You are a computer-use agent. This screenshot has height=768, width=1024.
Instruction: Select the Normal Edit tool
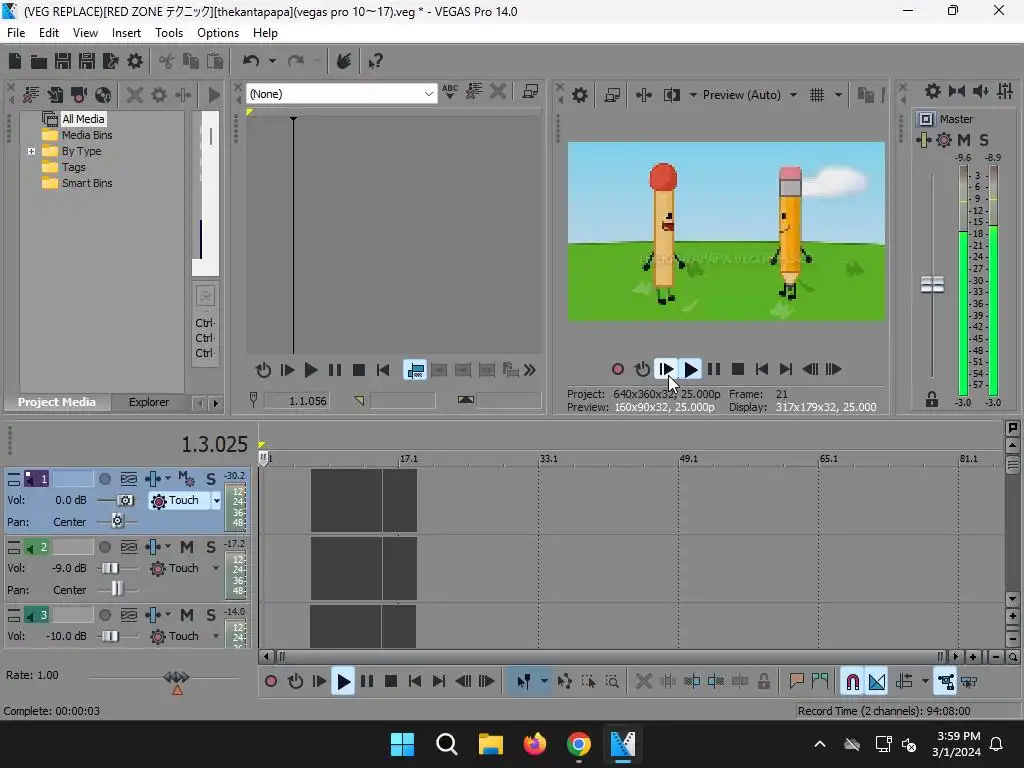coord(523,682)
